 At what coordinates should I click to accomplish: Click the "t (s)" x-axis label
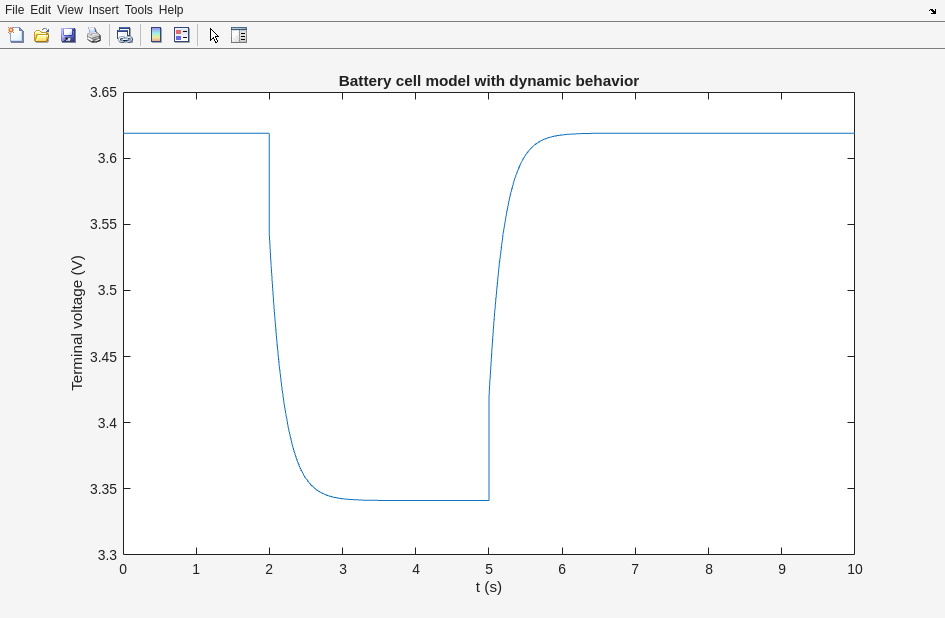[488, 587]
